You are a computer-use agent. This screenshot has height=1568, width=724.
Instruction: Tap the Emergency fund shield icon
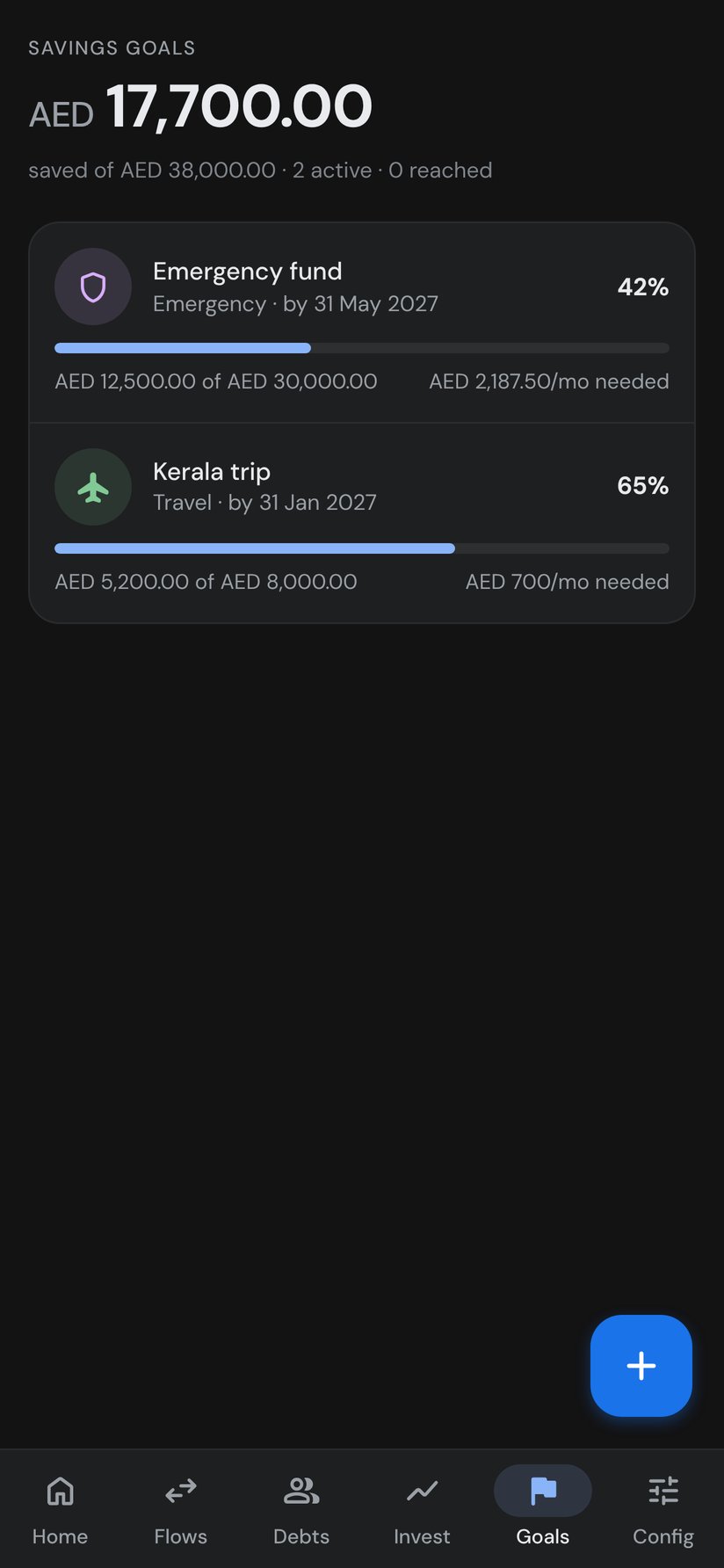(x=93, y=287)
